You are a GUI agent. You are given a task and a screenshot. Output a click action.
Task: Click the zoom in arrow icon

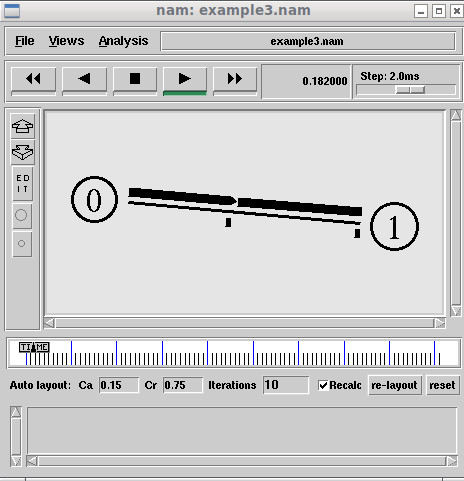[22, 126]
